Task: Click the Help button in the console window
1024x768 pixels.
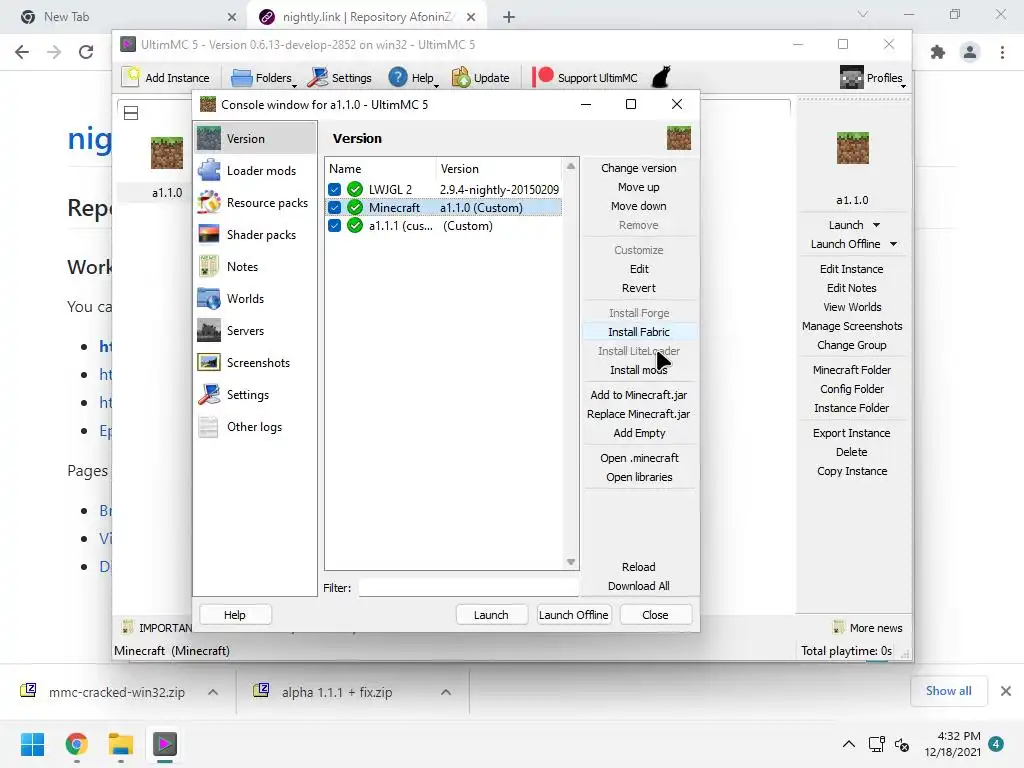Action: (234, 615)
